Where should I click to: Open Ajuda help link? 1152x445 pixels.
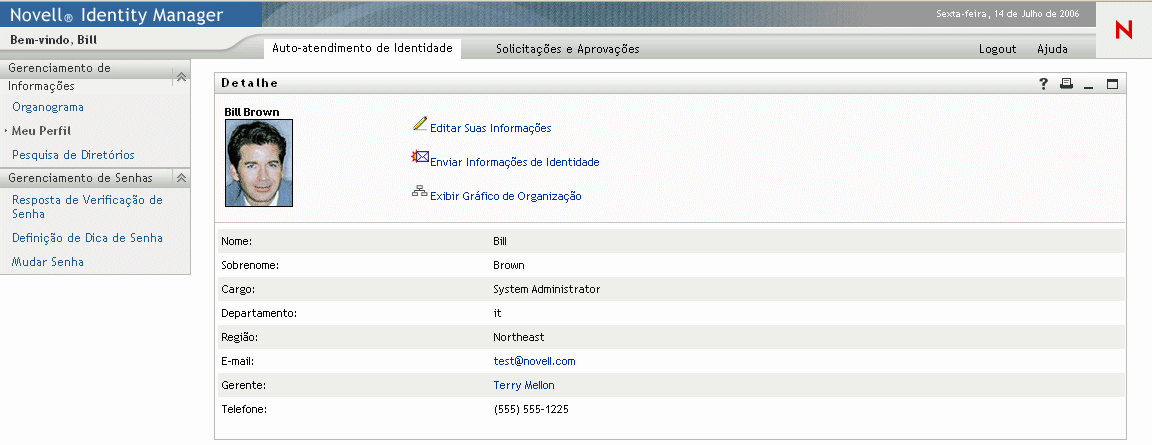1052,49
